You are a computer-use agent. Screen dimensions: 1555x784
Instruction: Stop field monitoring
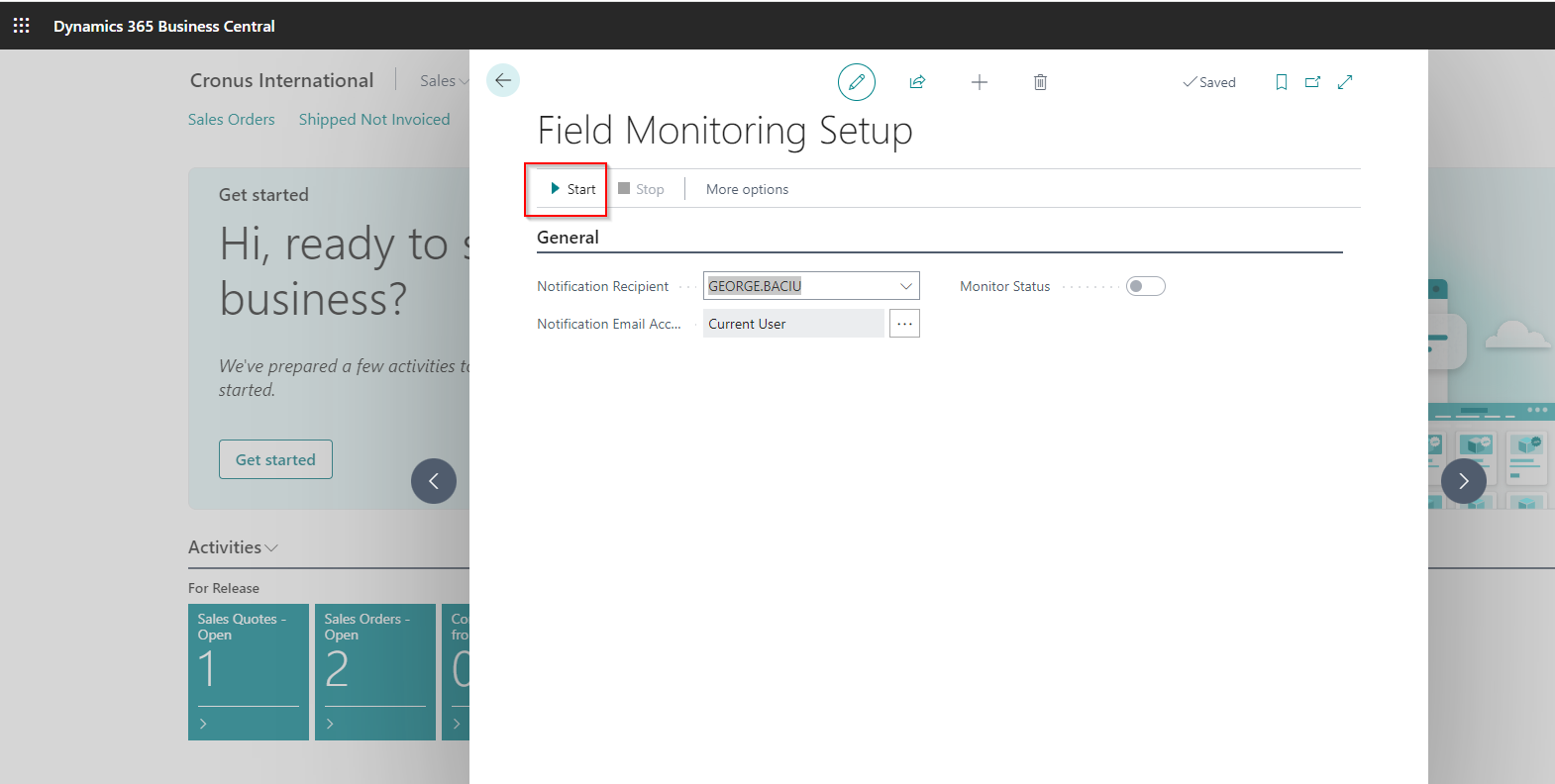tap(641, 189)
